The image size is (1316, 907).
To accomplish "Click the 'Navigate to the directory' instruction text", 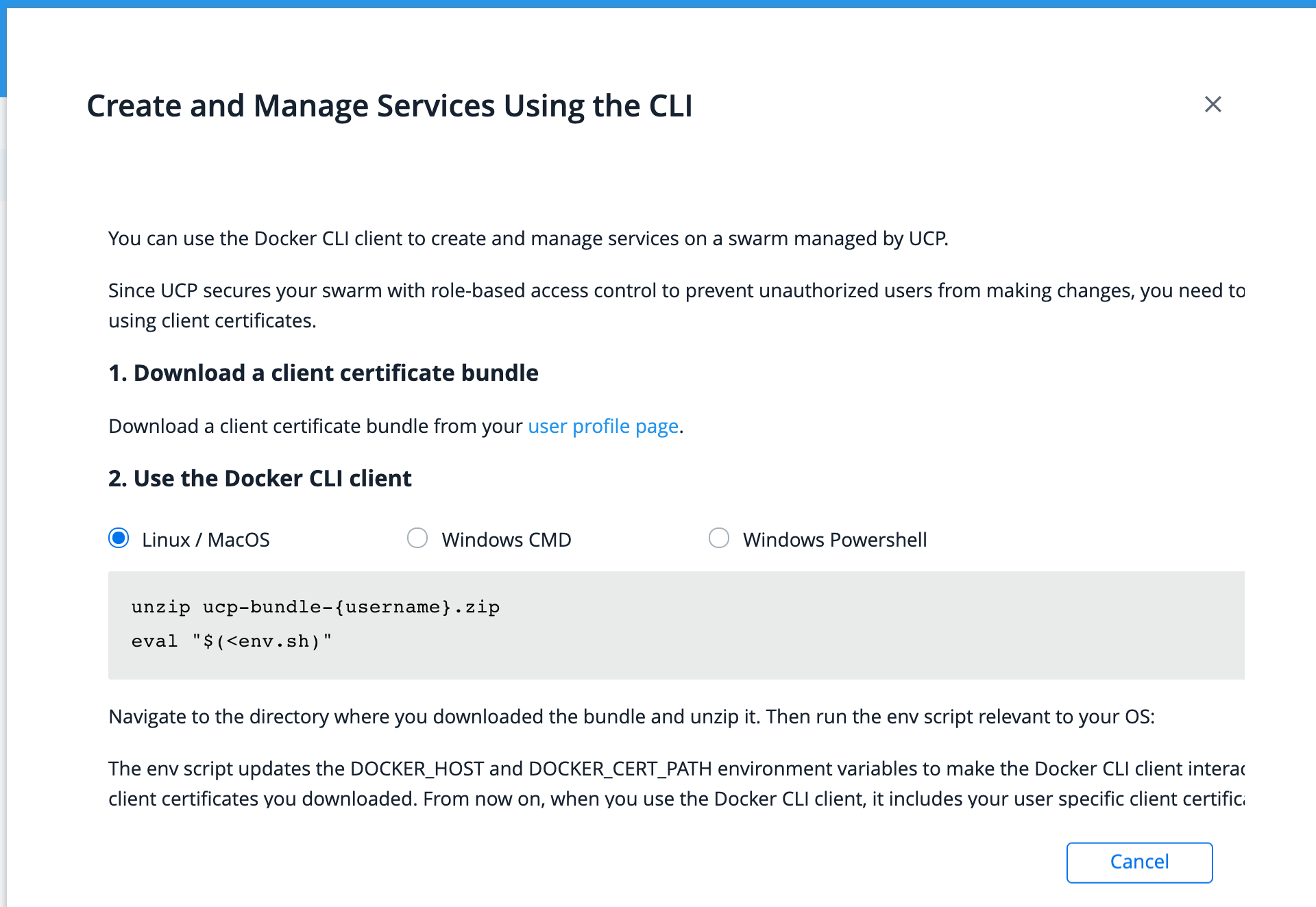I will pyautogui.click(x=631, y=717).
